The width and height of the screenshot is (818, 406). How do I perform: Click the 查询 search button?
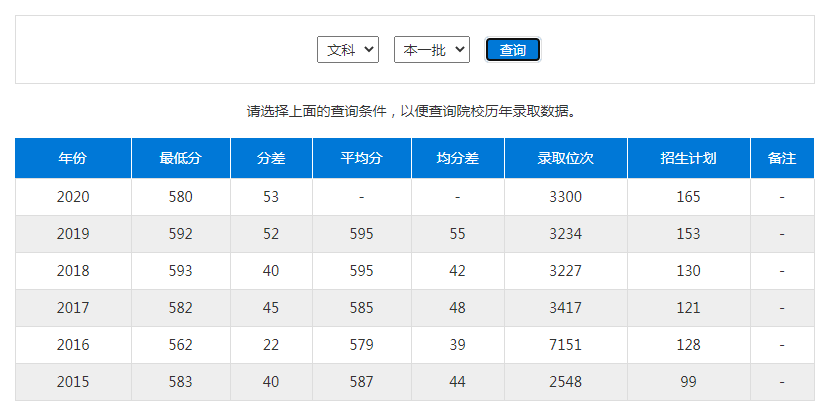(512, 50)
